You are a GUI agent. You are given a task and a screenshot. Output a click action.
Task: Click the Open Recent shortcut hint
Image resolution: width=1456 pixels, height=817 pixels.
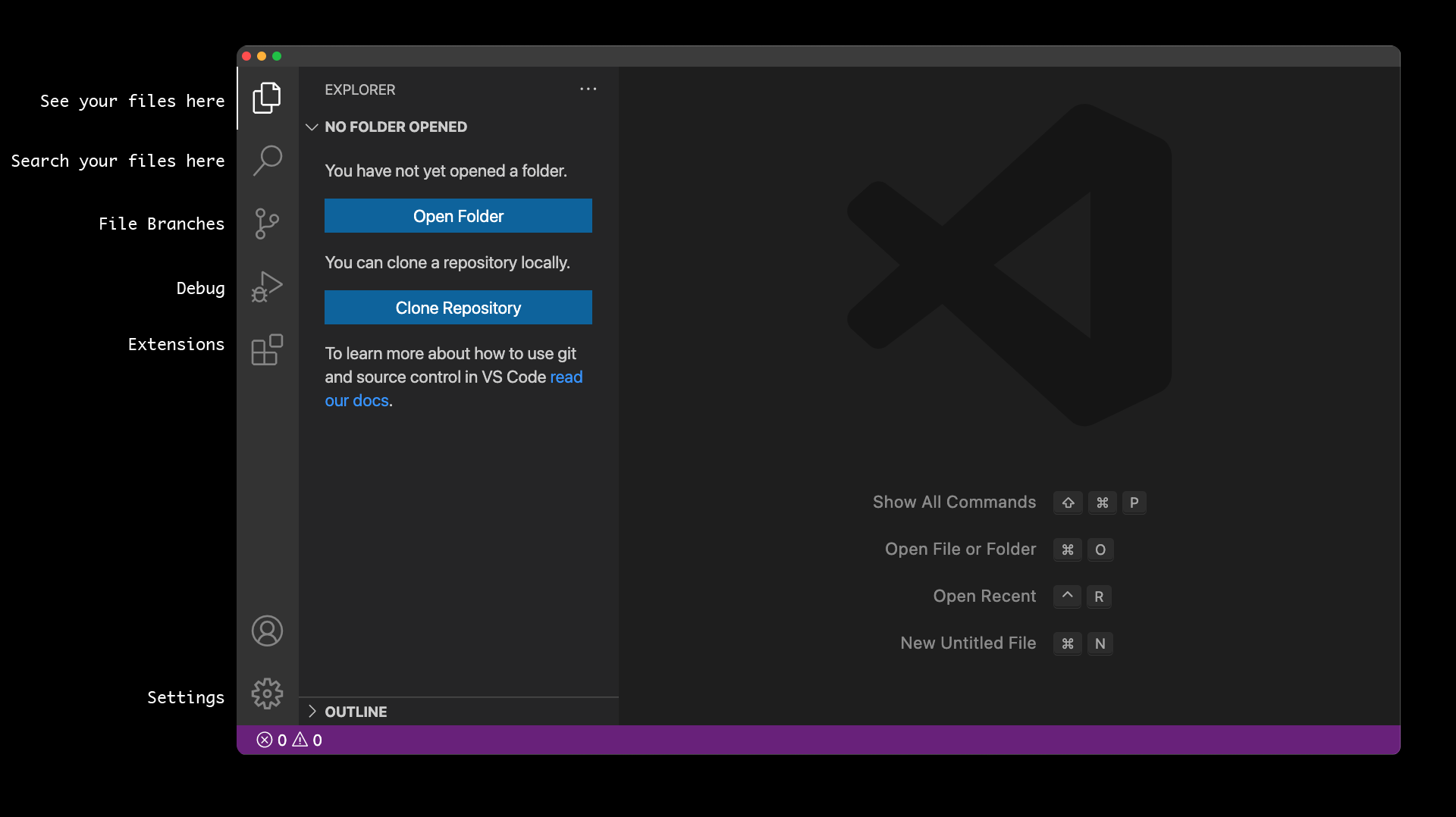pyautogui.click(x=984, y=596)
